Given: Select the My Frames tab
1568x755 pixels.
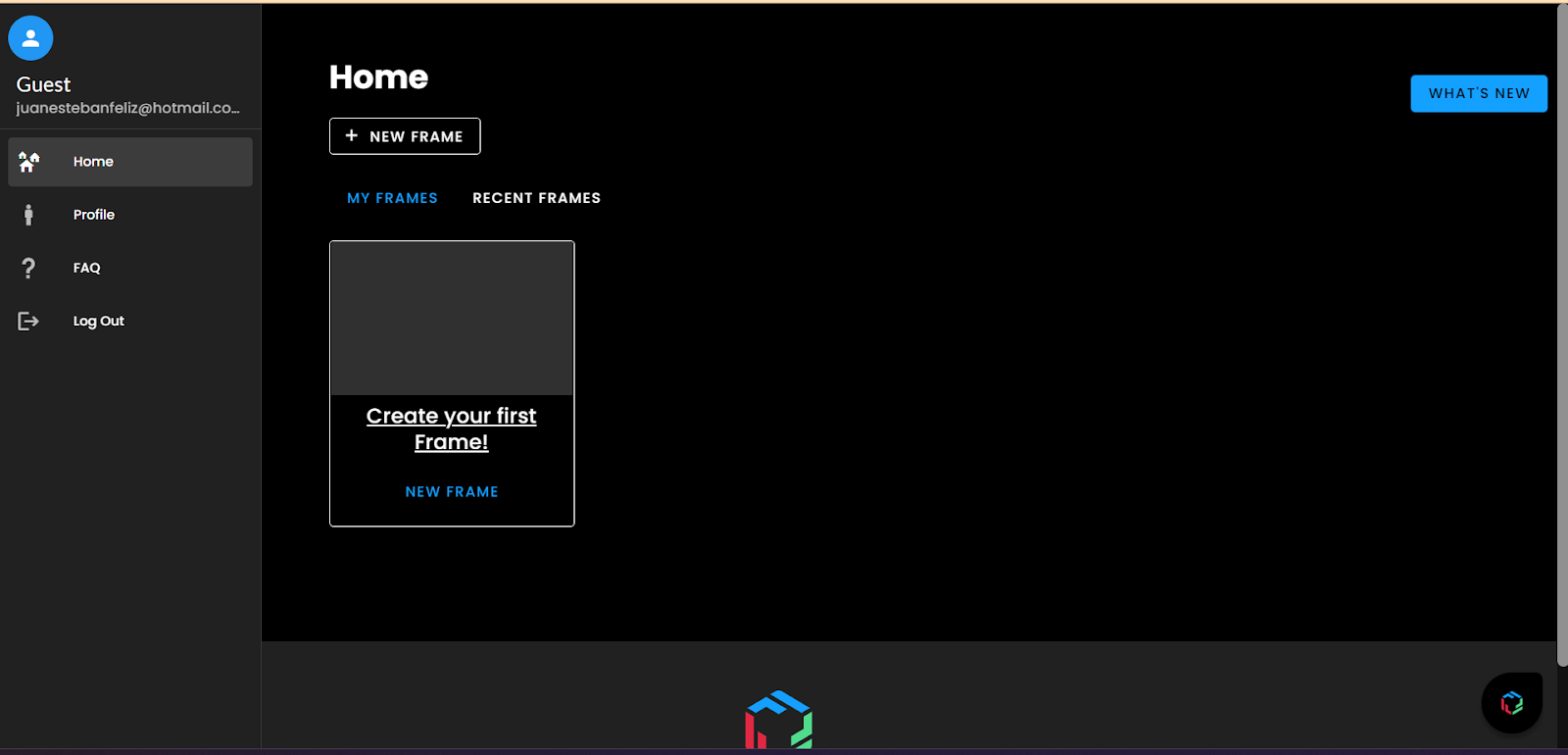Looking at the screenshot, I should tap(392, 198).
